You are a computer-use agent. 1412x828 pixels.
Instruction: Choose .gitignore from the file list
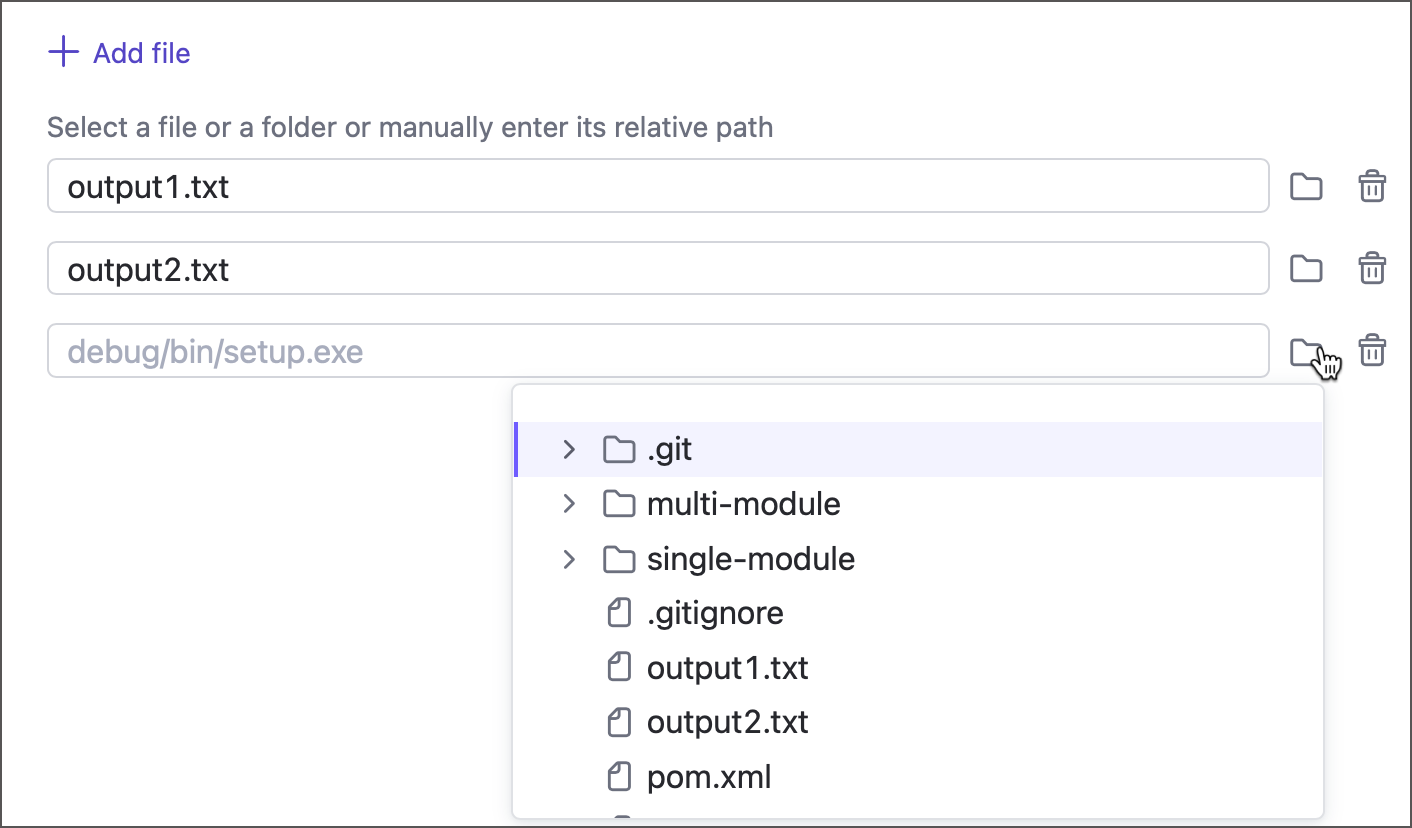click(918, 613)
